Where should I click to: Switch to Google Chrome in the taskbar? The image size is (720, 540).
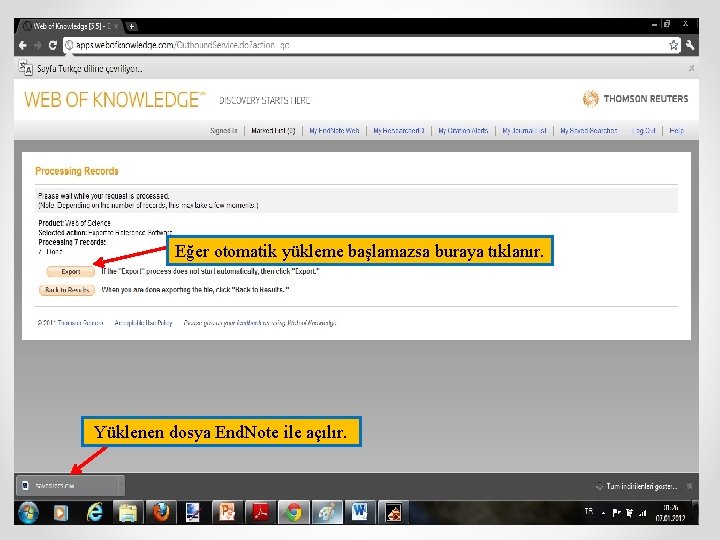coord(293,512)
